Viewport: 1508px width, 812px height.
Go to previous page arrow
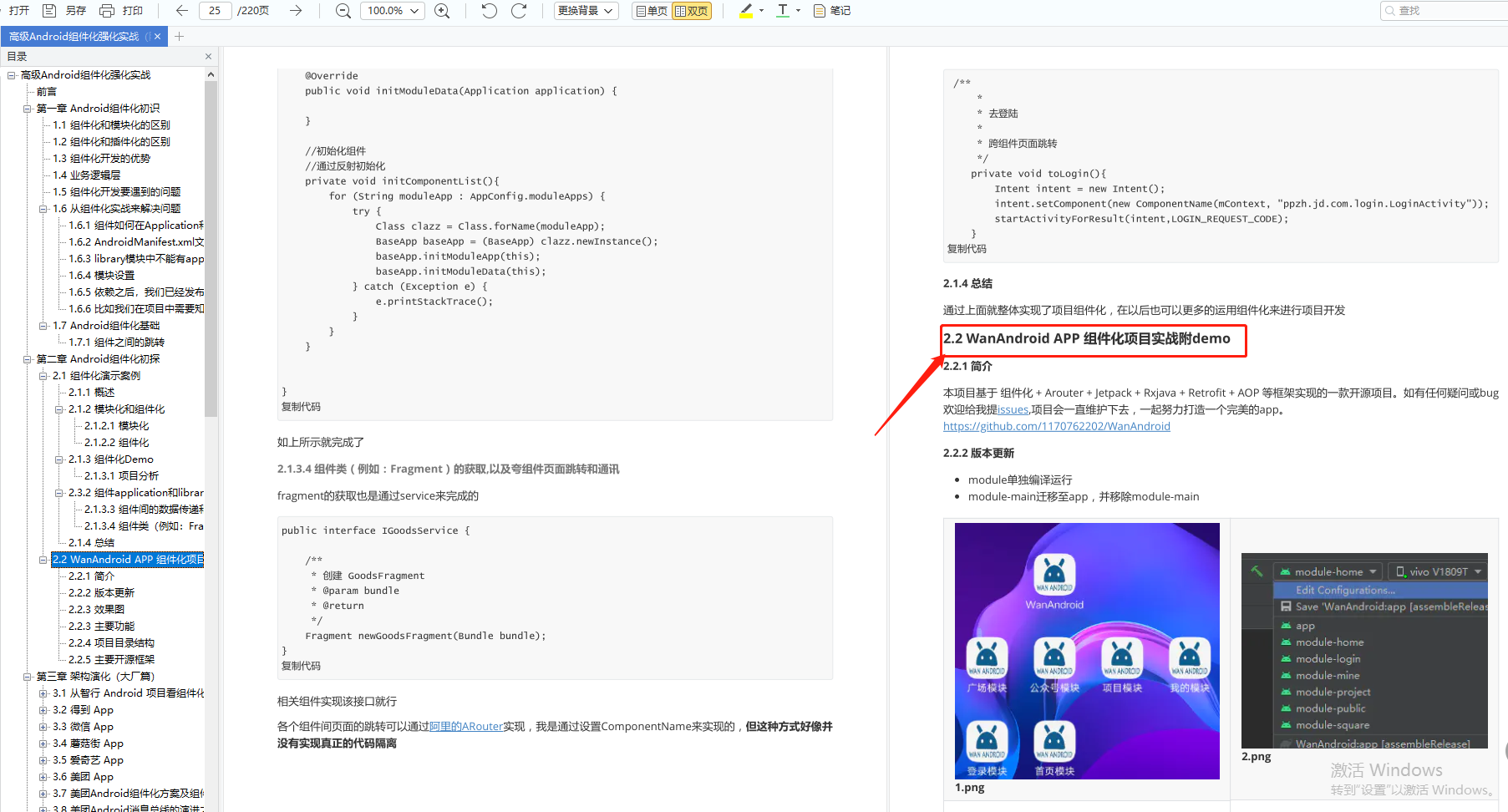[181, 11]
